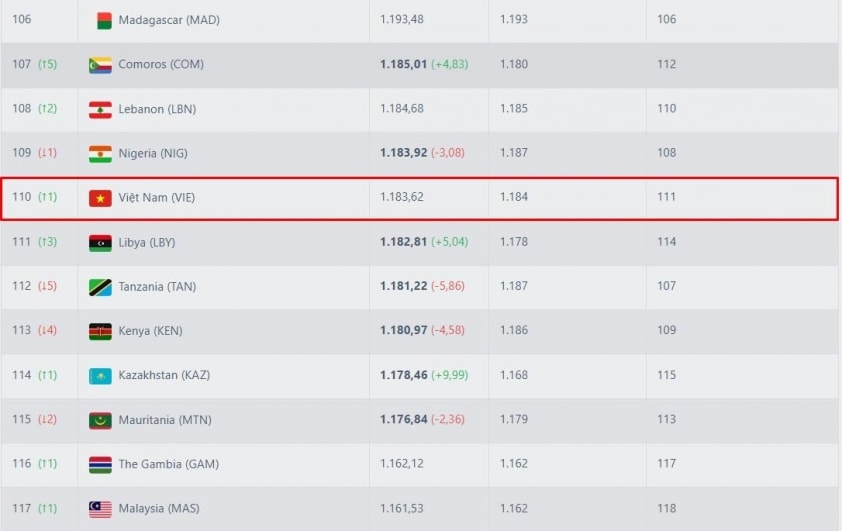The image size is (842, 531).
Task: Click Việt Nam's previous points 1.184
Action: [513, 197]
